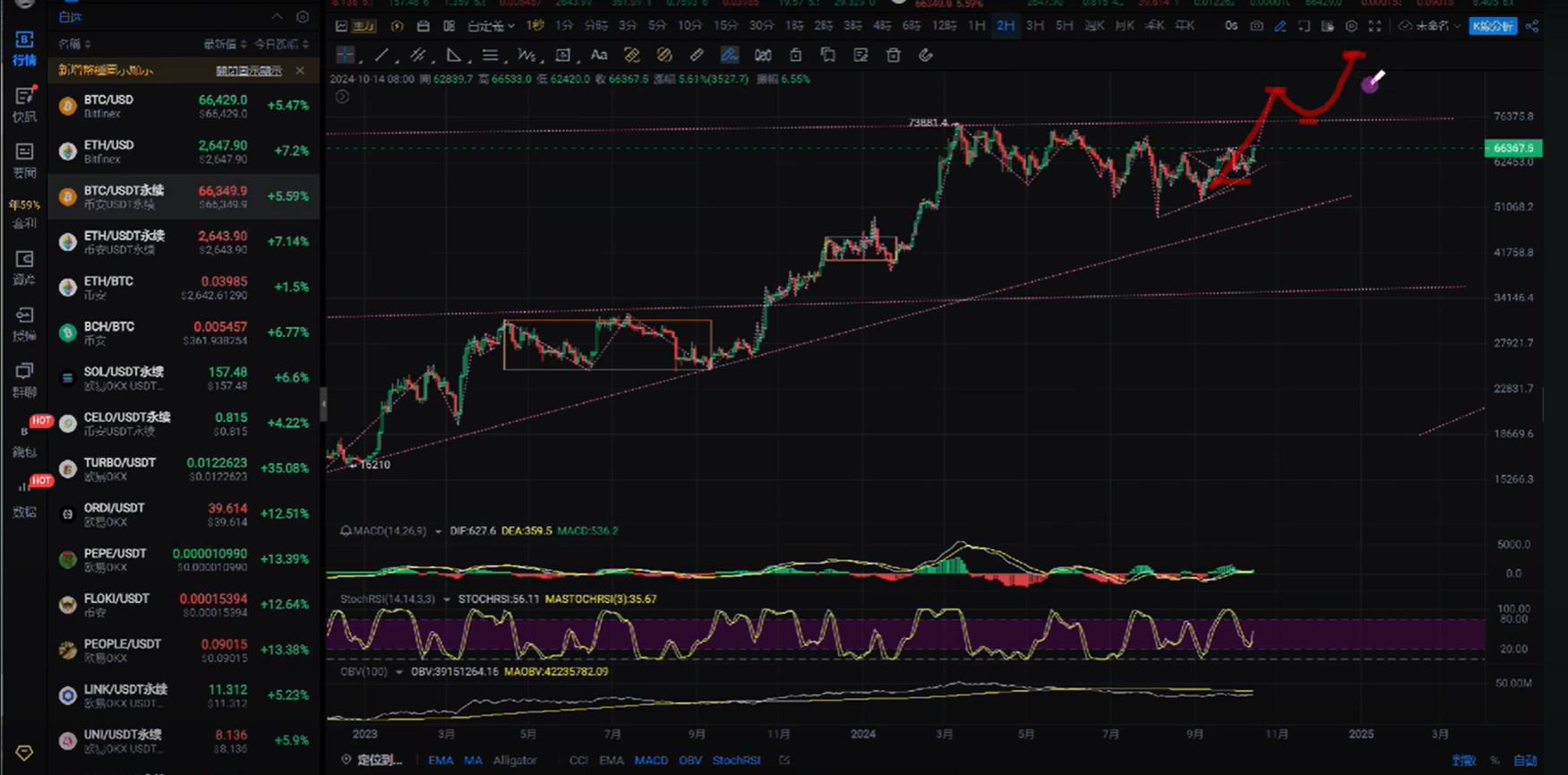Screen dimensions: 1568x775
Task: Click the blue K线分析 button
Action: point(1493,26)
